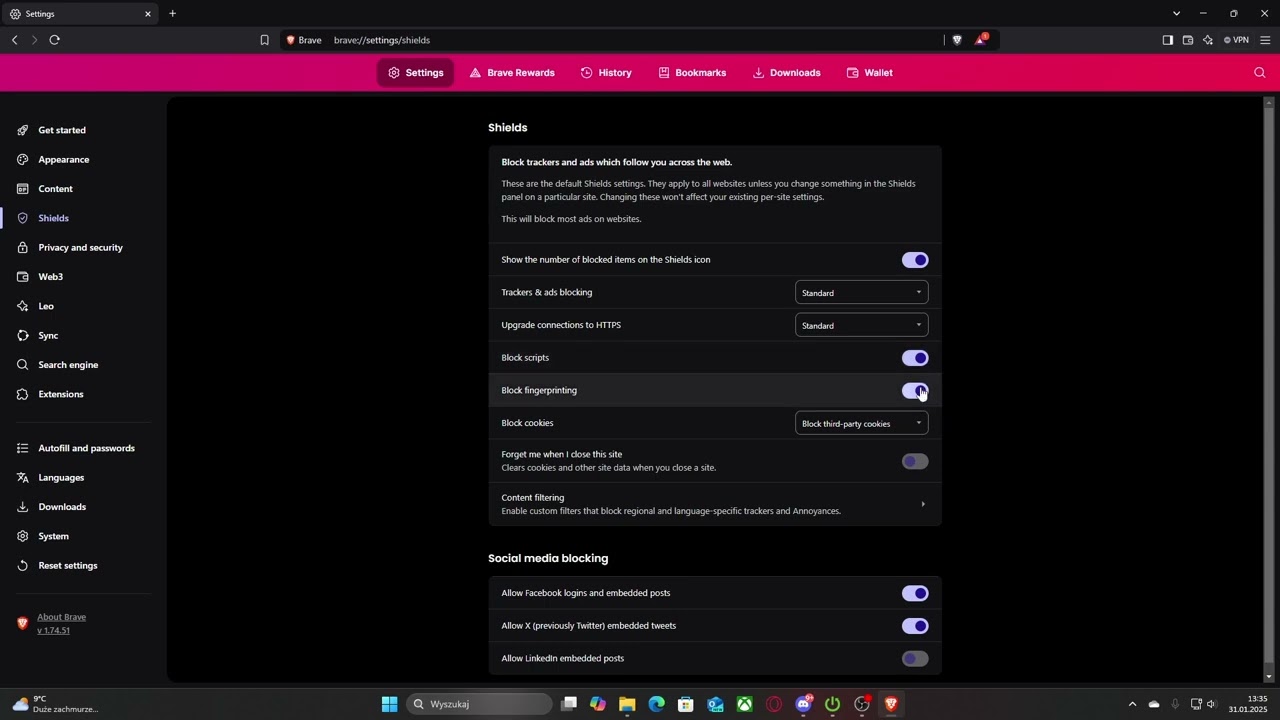Toggle Allow Facebook logins and embedded posts
The image size is (1280, 720).
[x=915, y=593]
